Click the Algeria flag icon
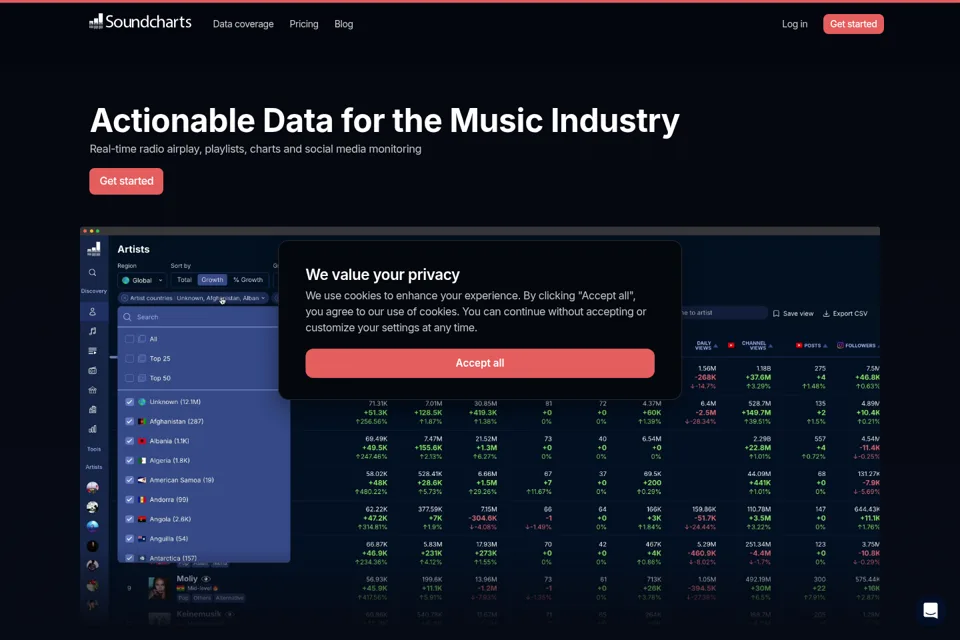Image resolution: width=960 pixels, height=640 pixels. [x=142, y=461]
